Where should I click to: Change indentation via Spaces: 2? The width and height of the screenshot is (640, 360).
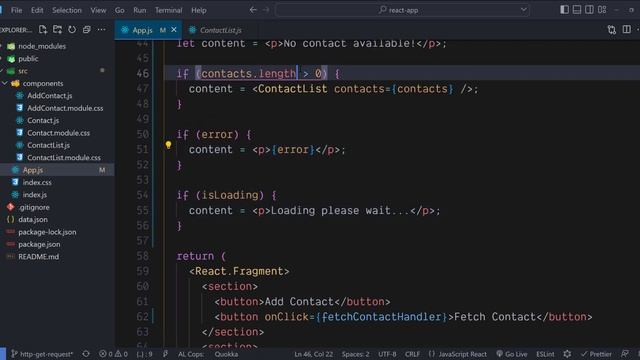(356, 354)
